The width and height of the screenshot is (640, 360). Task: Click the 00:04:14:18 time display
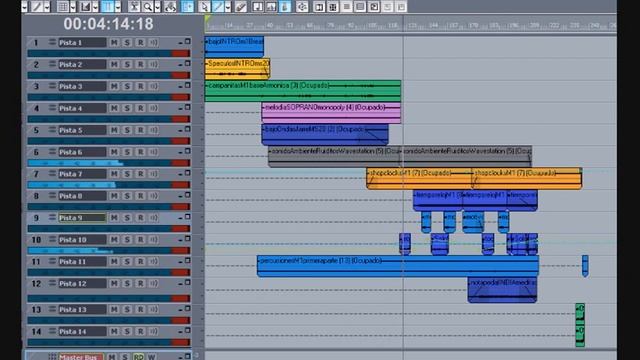point(108,24)
